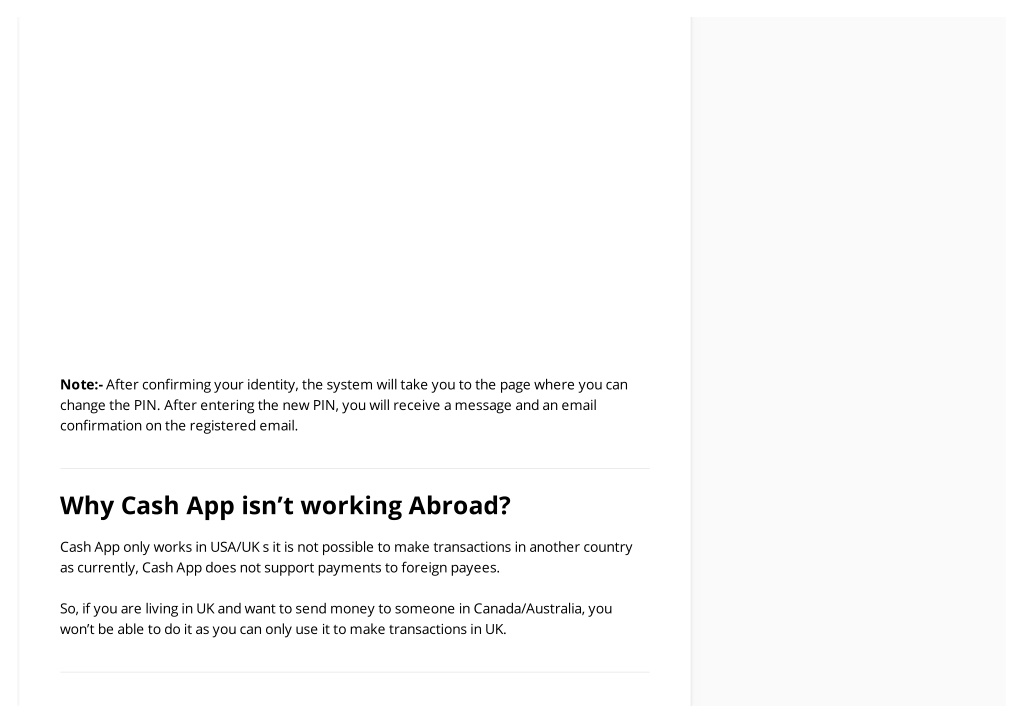Screen dimensions: 1024x723
Task: Click the word 'Abroad?' in the heading
Action: pos(460,506)
